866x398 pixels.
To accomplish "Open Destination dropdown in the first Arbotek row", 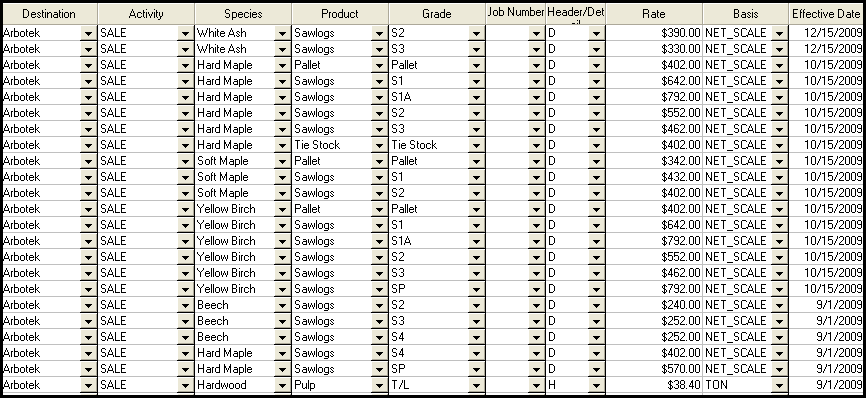I will (x=88, y=33).
